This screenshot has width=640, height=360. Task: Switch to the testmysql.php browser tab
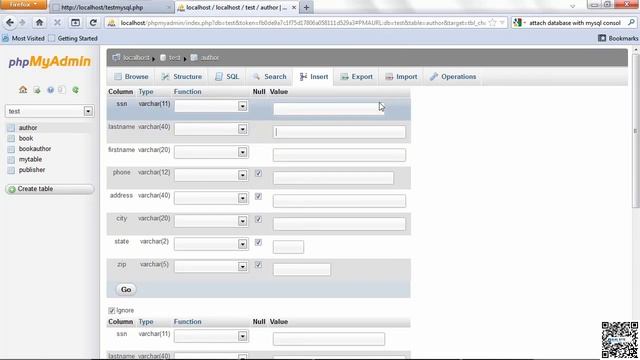tap(111, 7)
